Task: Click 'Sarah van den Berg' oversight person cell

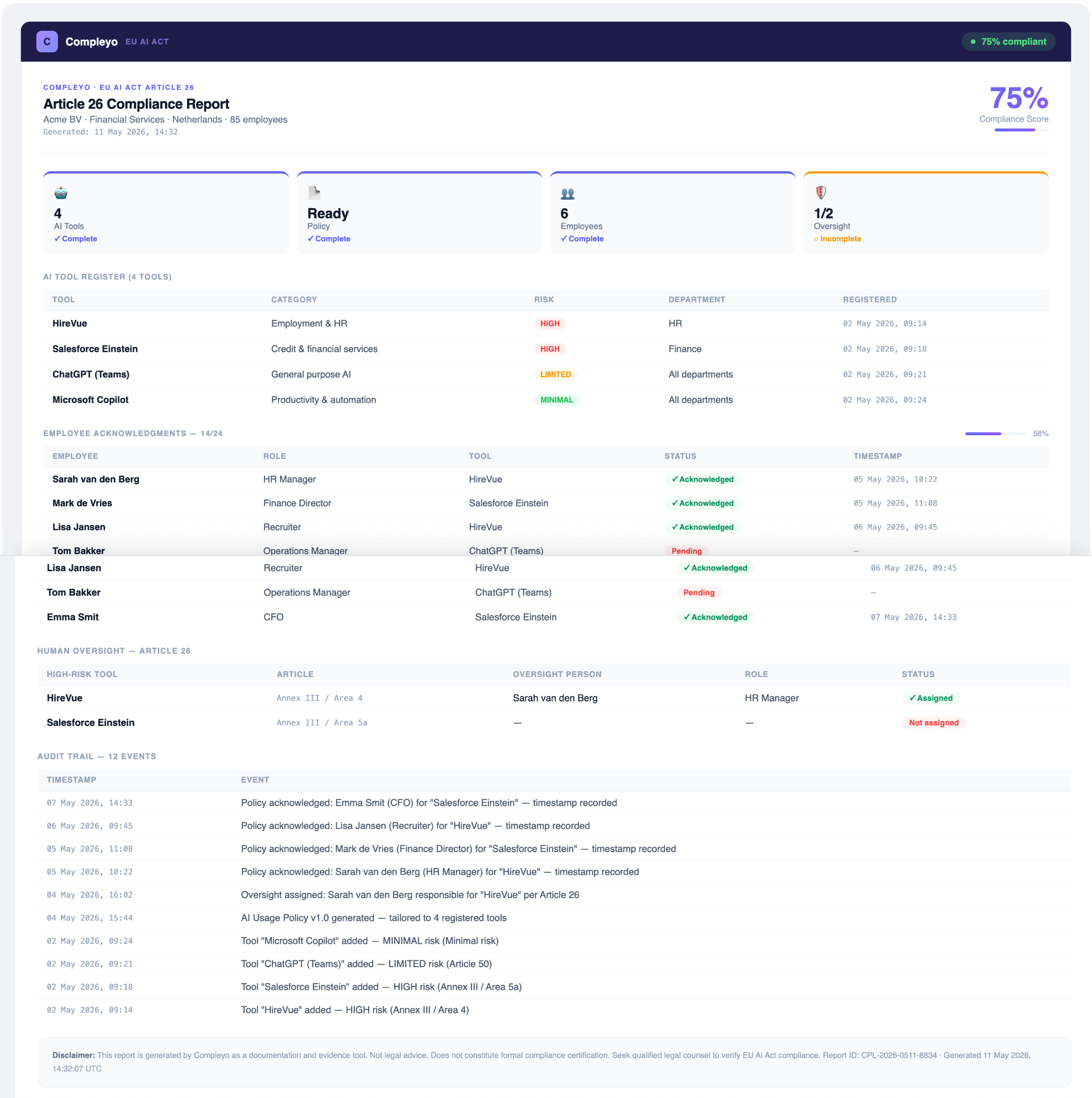Action: (555, 699)
